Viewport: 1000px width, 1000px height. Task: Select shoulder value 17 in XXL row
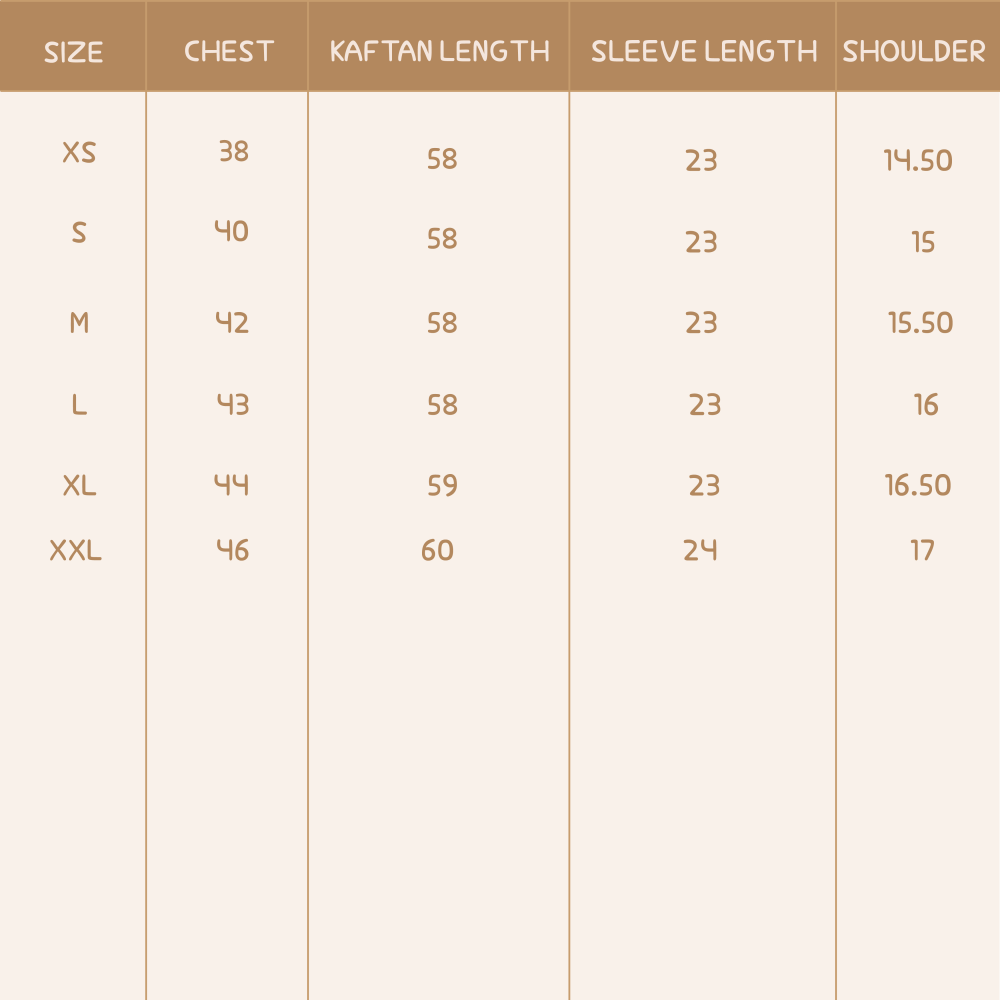pyautogui.click(x=922, y=550)
